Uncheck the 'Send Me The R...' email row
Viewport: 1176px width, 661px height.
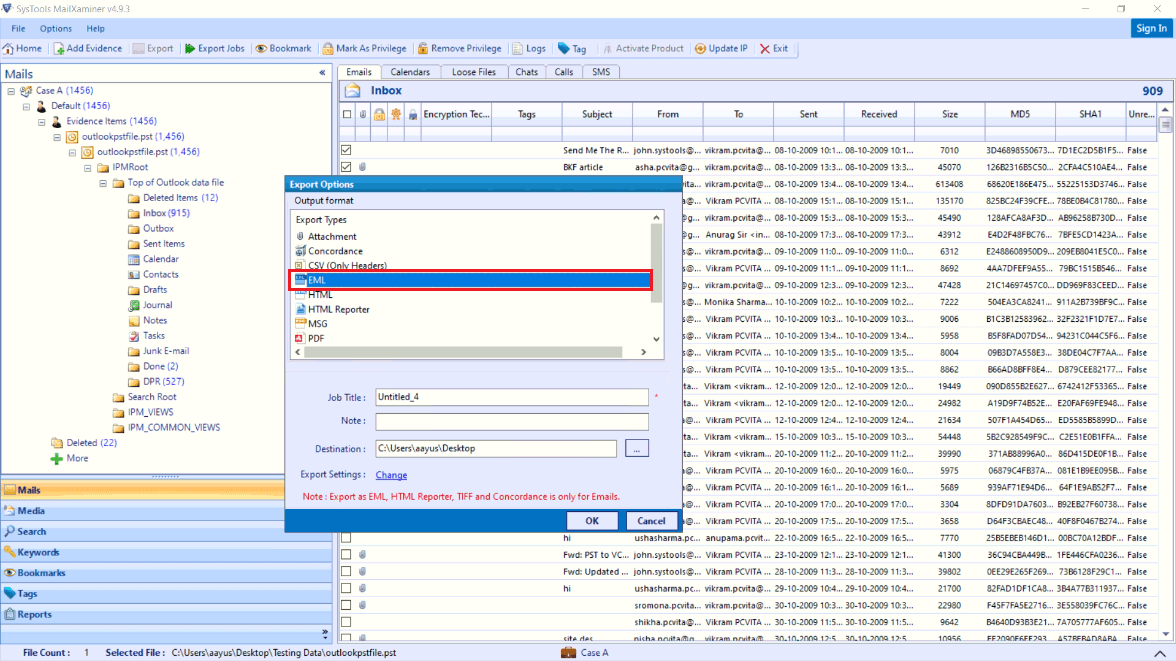point(346,150)
